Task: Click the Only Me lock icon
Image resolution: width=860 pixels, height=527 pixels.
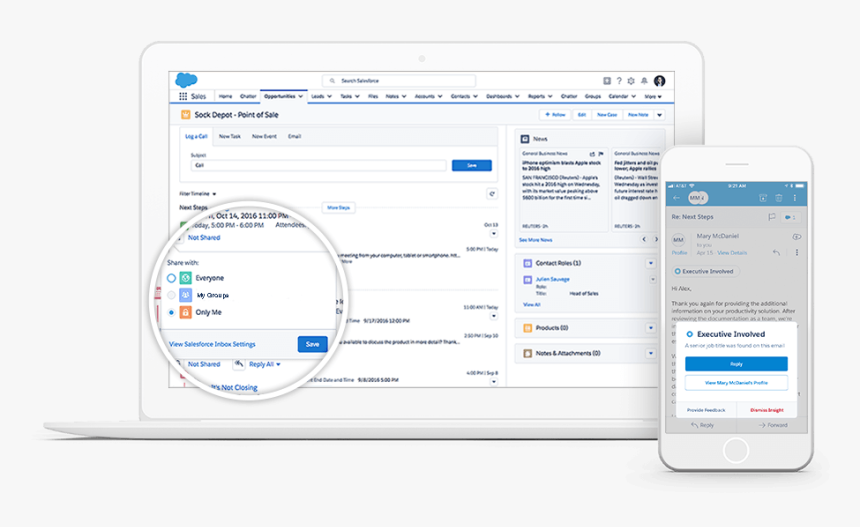Action: 186,312
